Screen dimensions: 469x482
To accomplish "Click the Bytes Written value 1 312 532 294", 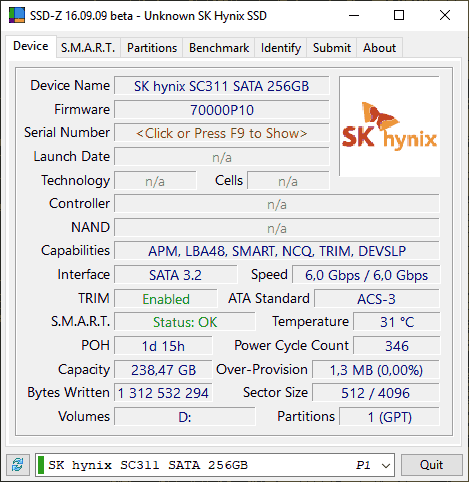I will coord(163,393).
